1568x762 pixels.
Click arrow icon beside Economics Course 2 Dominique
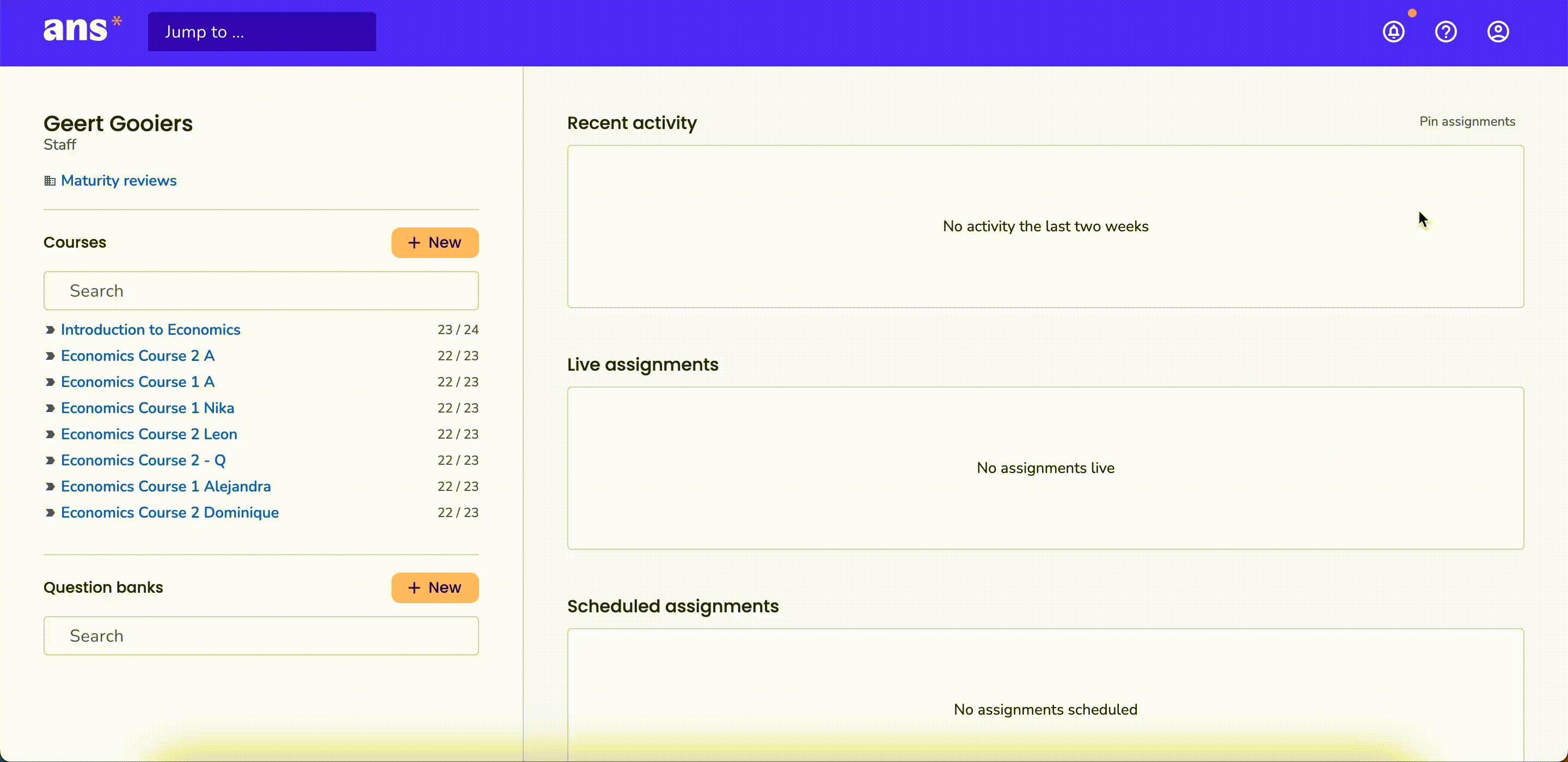[x=50, y=513]
